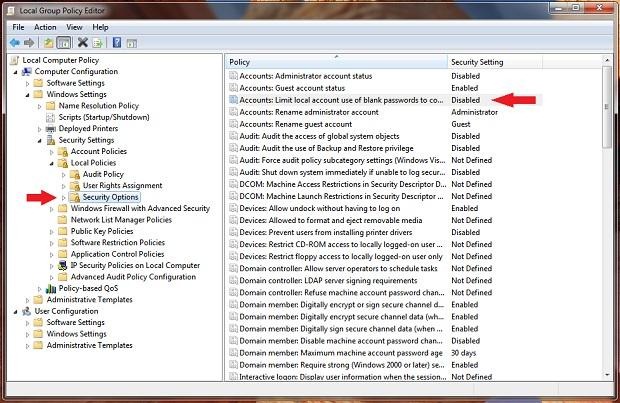This screenshot has width=620, height=403.
Task: Click the IP Security Policies icon
Action: (x=63, y=266)
